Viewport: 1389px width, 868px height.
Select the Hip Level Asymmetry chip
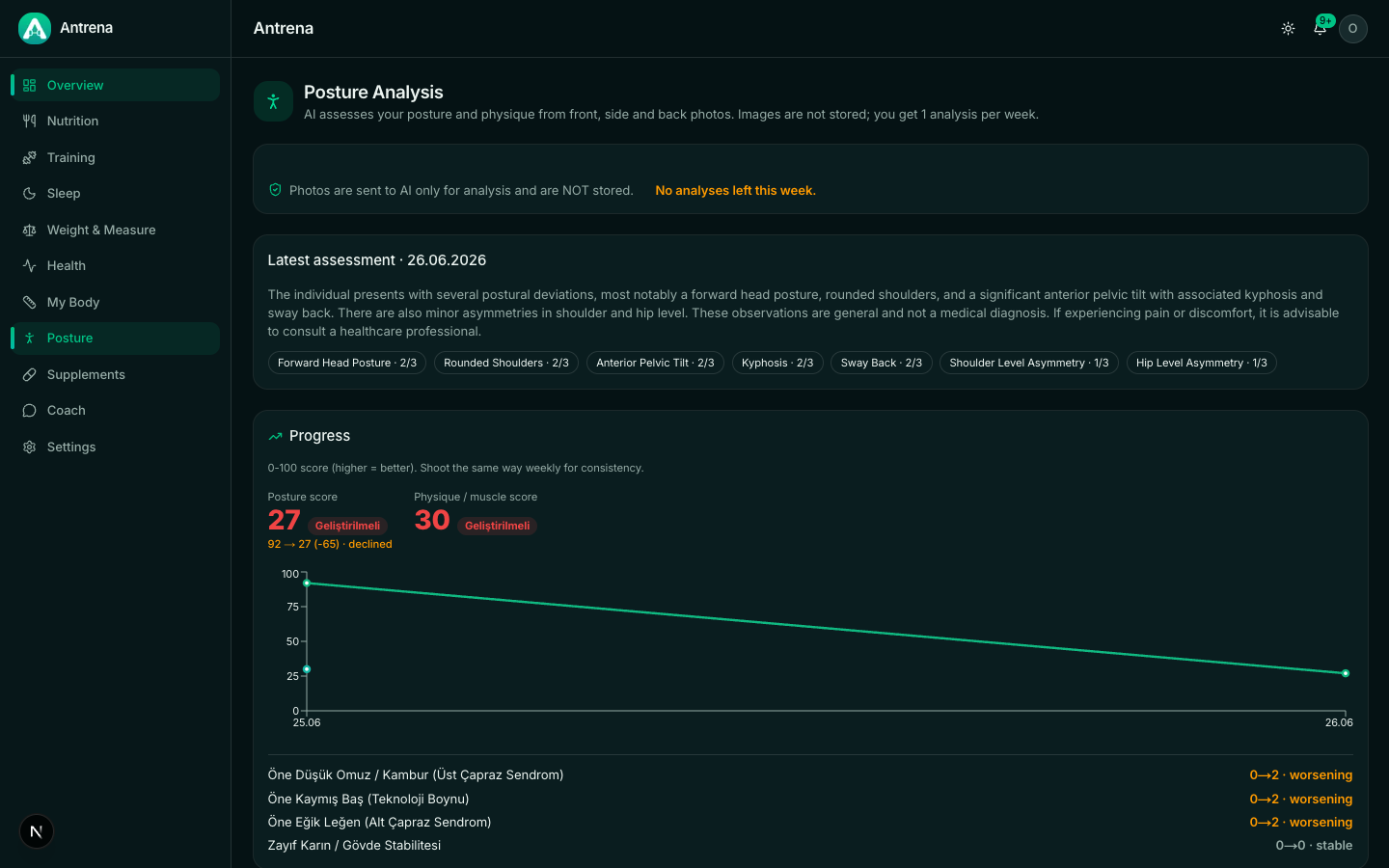1202,363
